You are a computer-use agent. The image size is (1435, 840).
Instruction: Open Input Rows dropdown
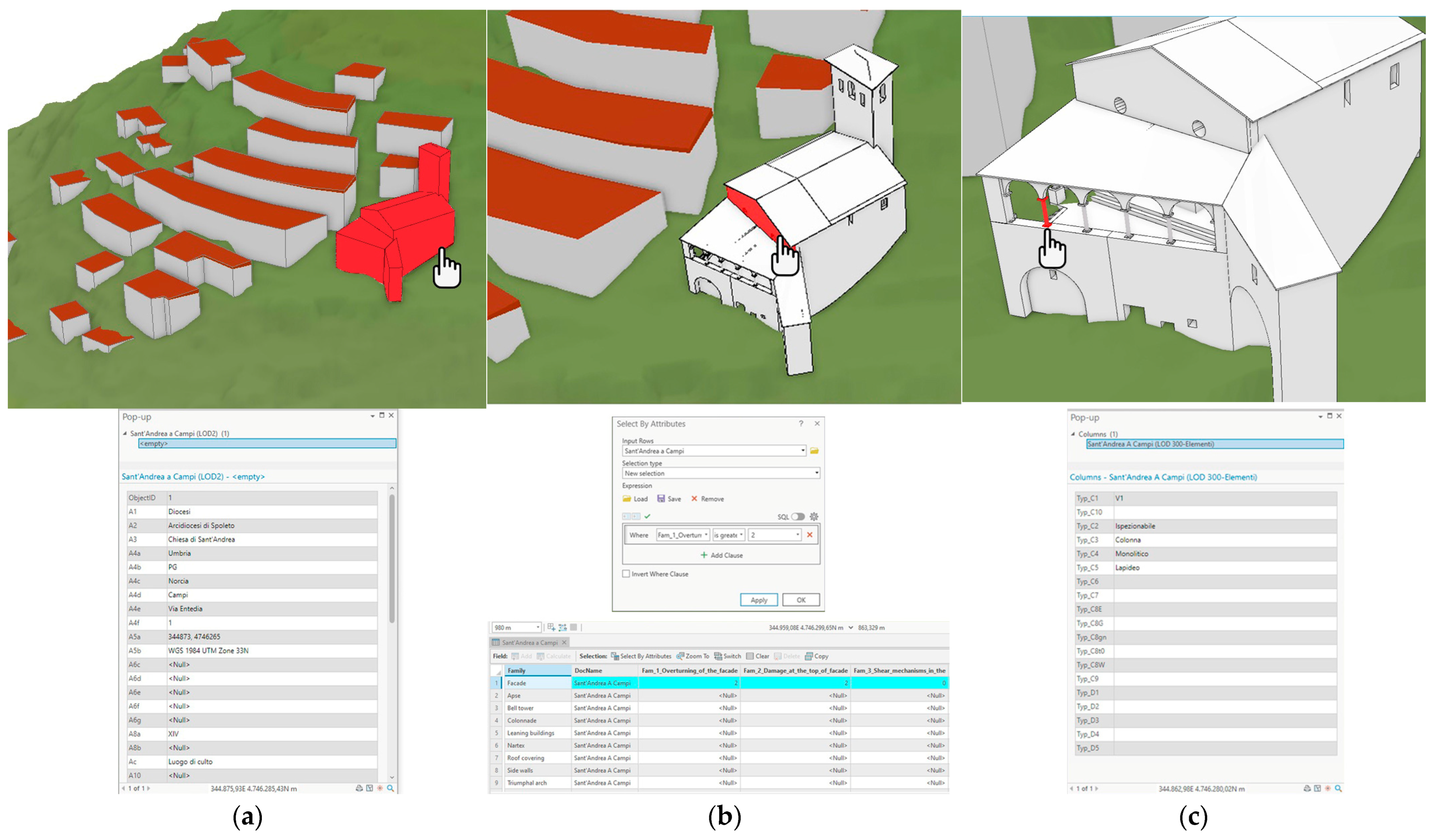pyautogui.click(x=803, y=451)
